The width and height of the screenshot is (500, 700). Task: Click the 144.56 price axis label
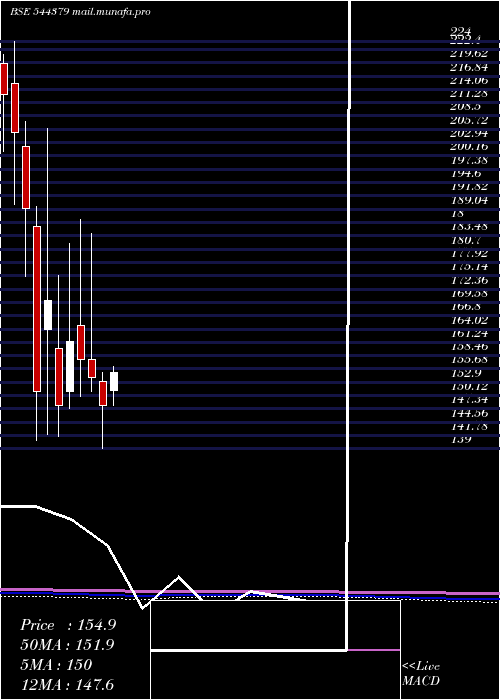coord(469,412)
